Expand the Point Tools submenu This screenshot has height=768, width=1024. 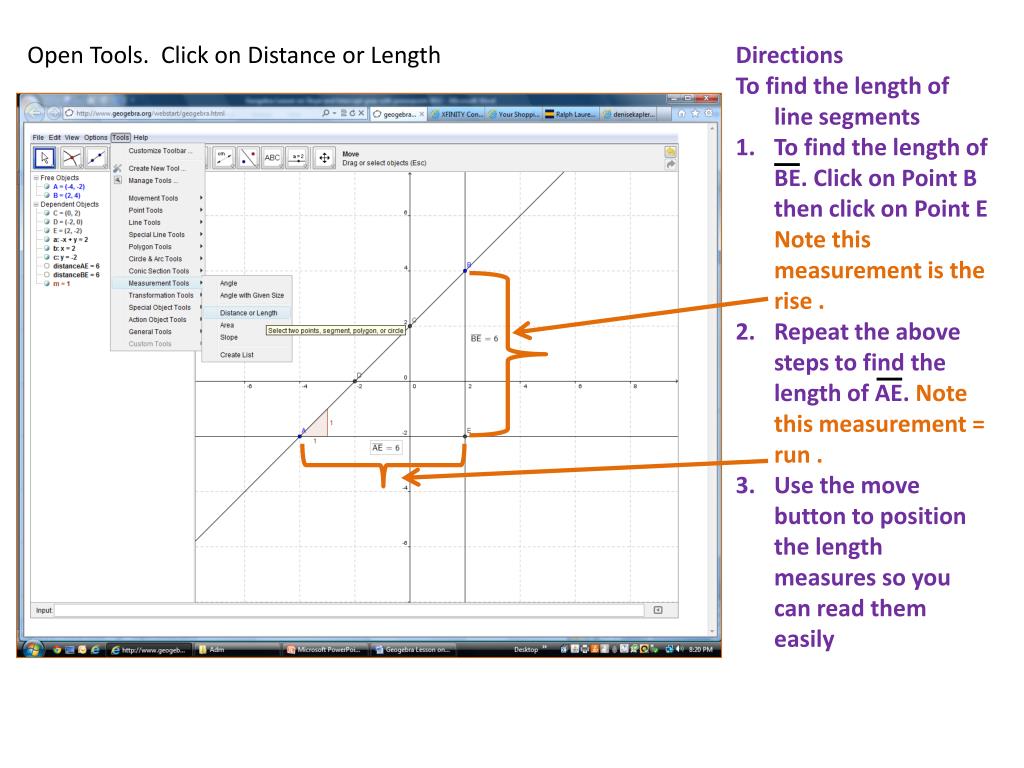(158, 210)
